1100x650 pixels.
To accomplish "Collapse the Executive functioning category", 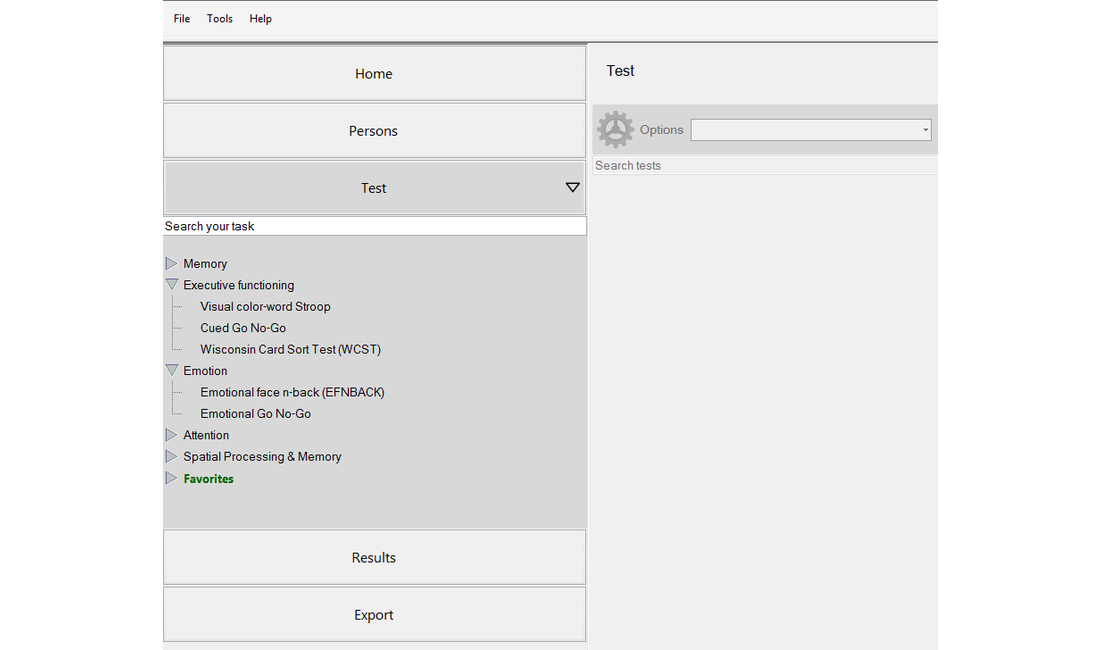I will (171, 285).
